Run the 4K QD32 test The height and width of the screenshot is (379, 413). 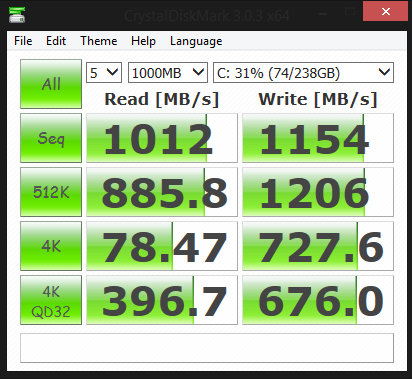point(51,300)
